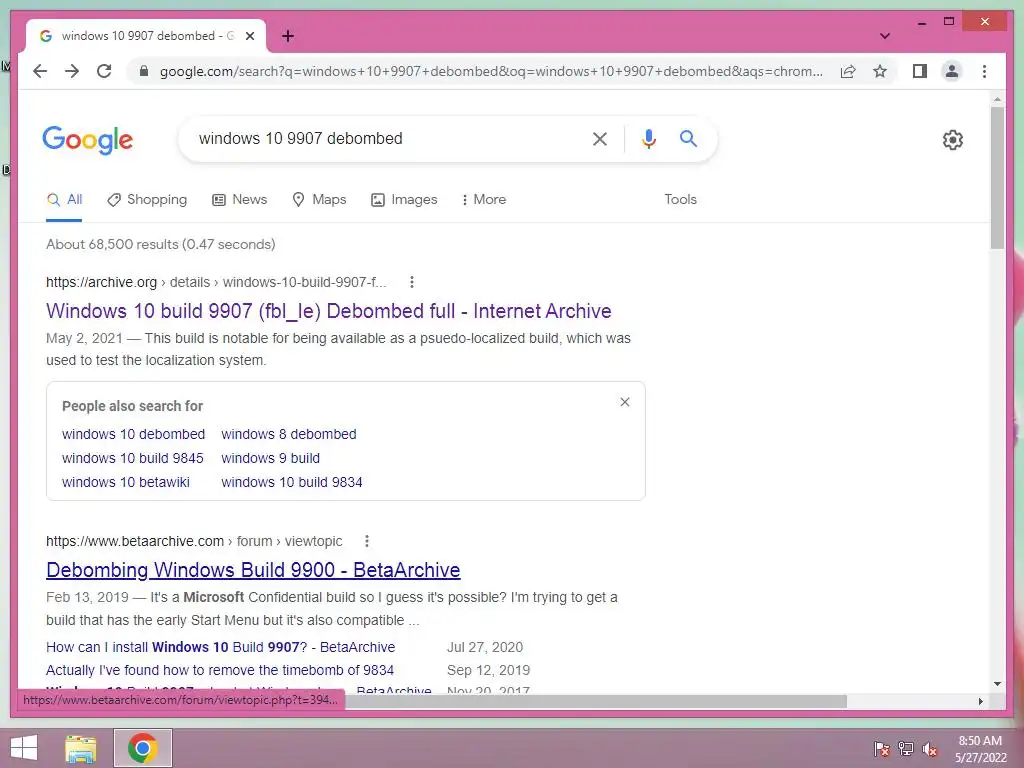The width and height of the screenshot is (1024, 768).
Task: Expand the More search categories menu
Action: 483,200
